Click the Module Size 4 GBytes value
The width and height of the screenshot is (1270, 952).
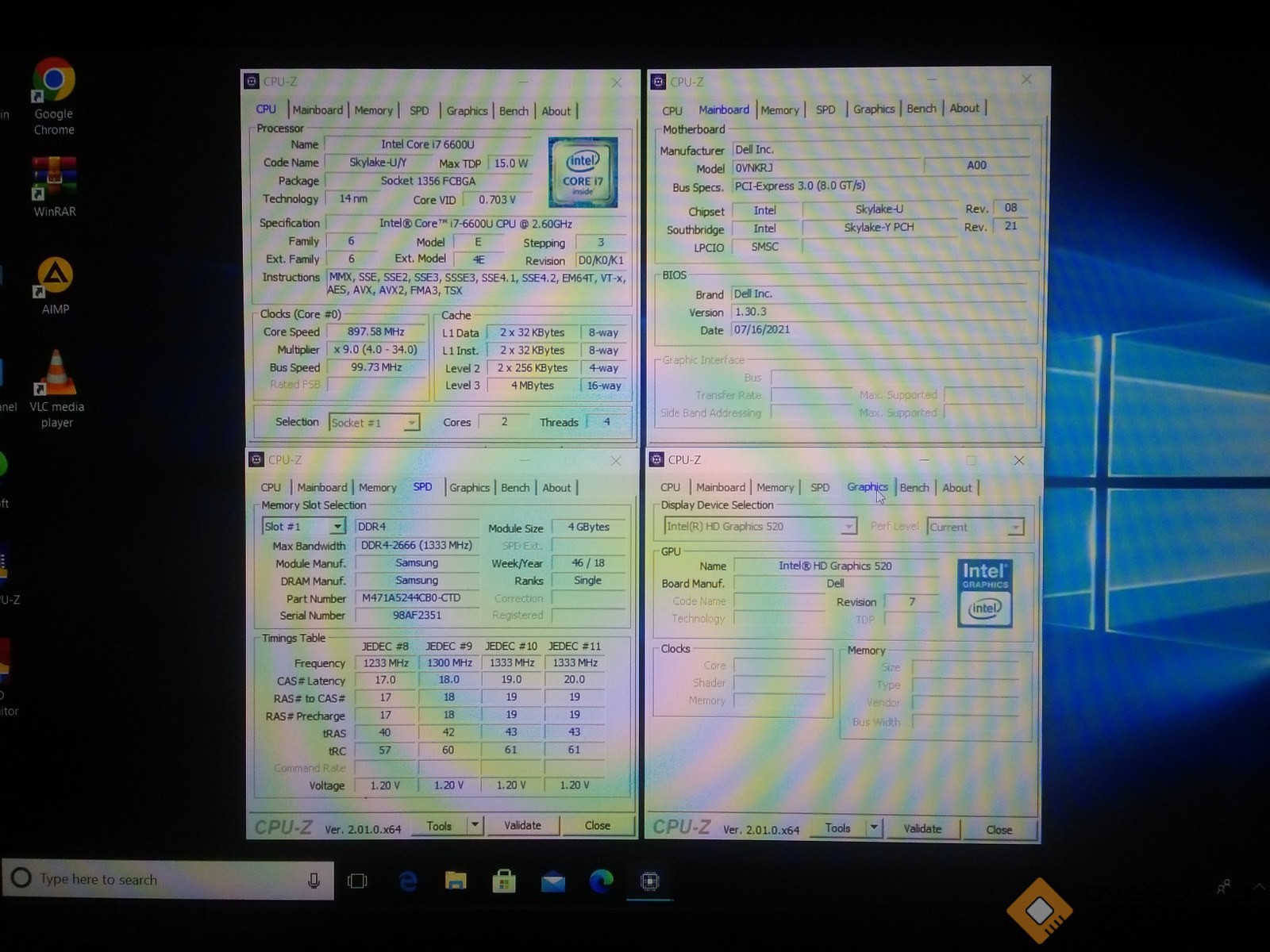point(589,527)
